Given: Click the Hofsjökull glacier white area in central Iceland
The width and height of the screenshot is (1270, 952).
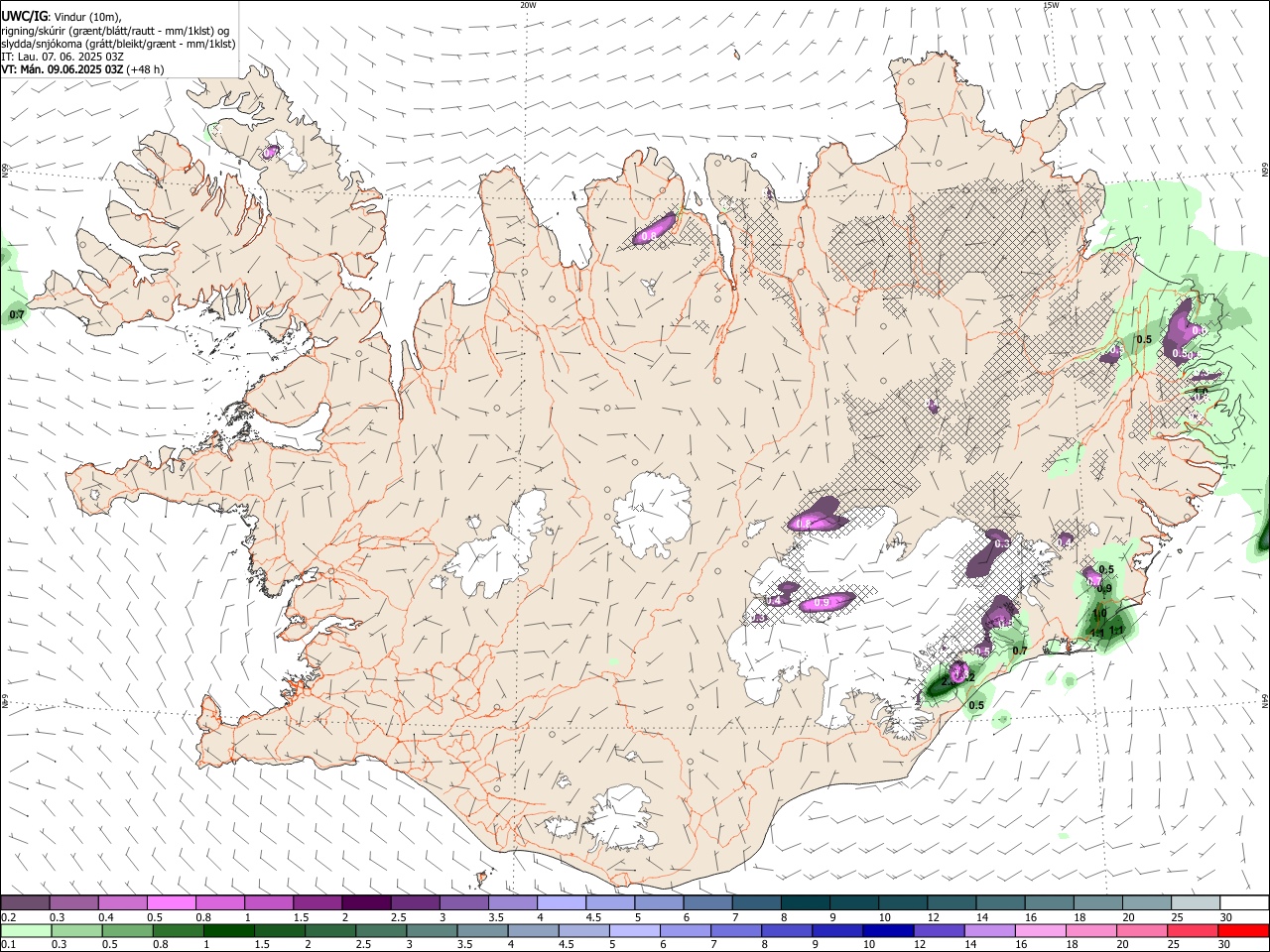Looking at the screenshot, I should 652,514.
